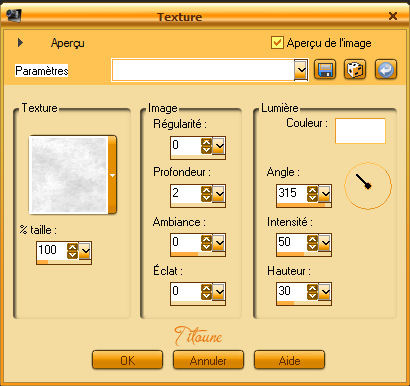The height and width of the screenshot is (386, 410).
Task: Increase Régularité with the up arrow
Action: (206, 142)
